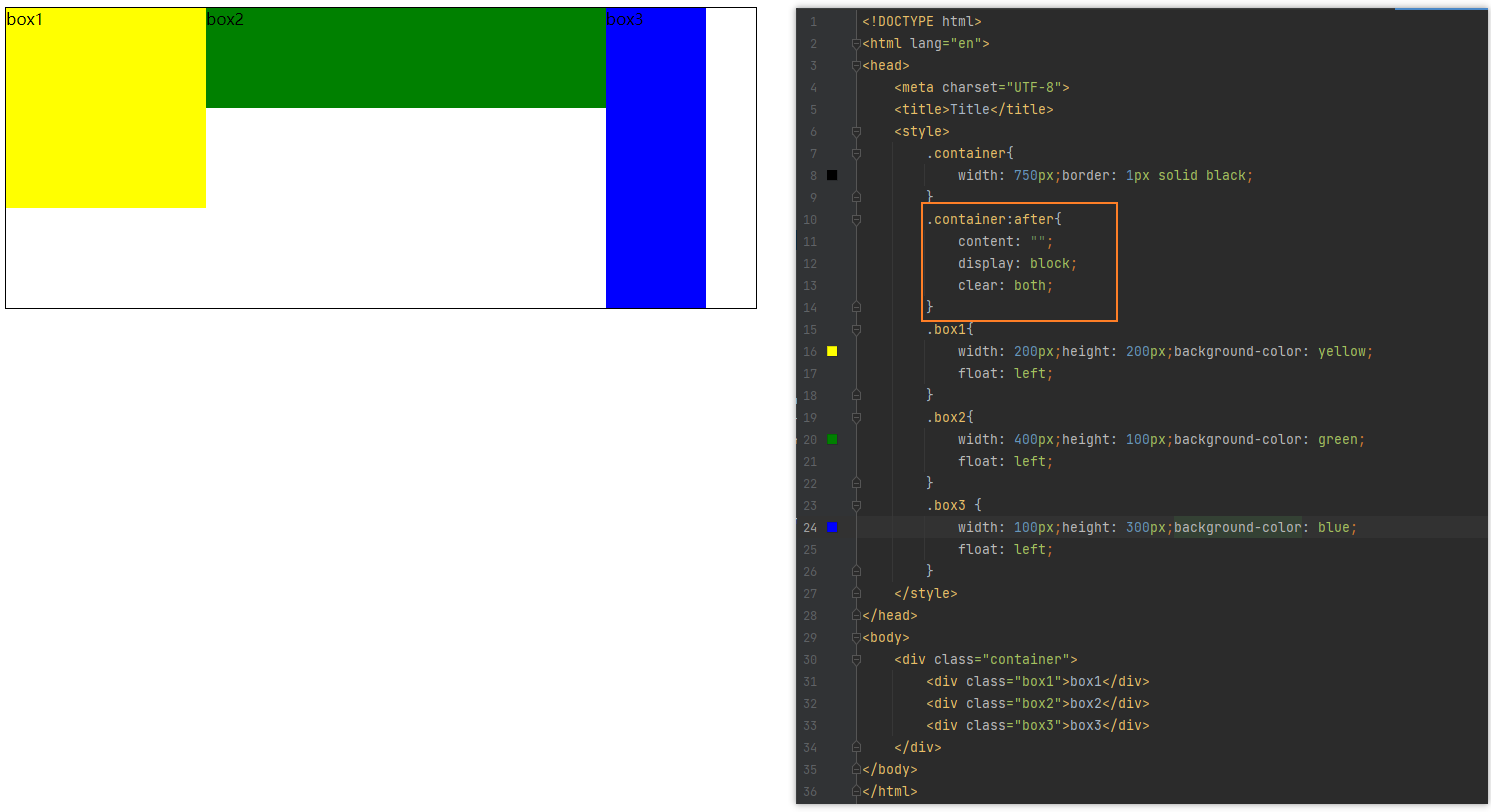Collapse the .box3 rule fold on line 23
This screenshot has height=812, width=1491.
(856, 505)
